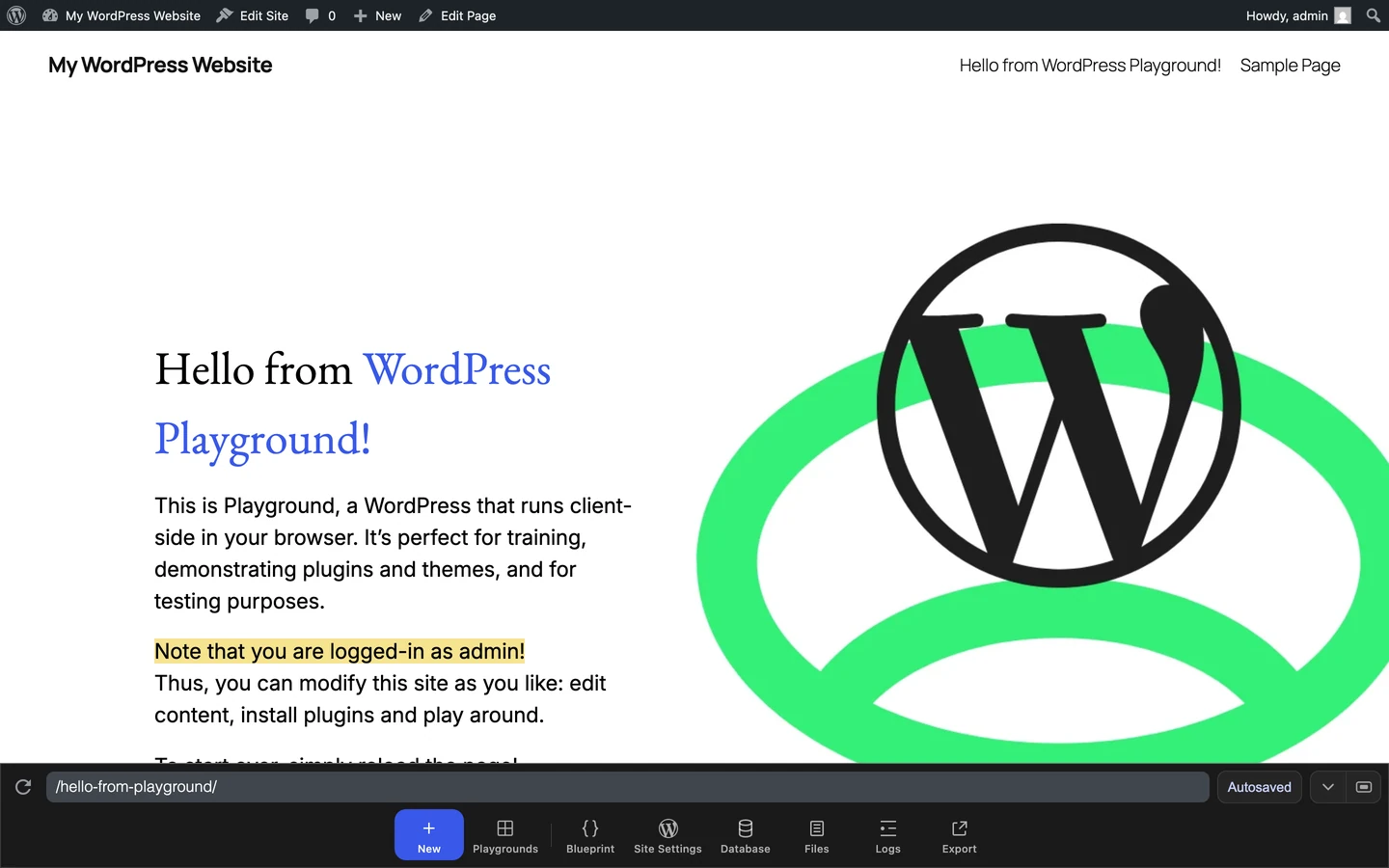Focus the /hello-from-playground/ address field

(627, 787)
